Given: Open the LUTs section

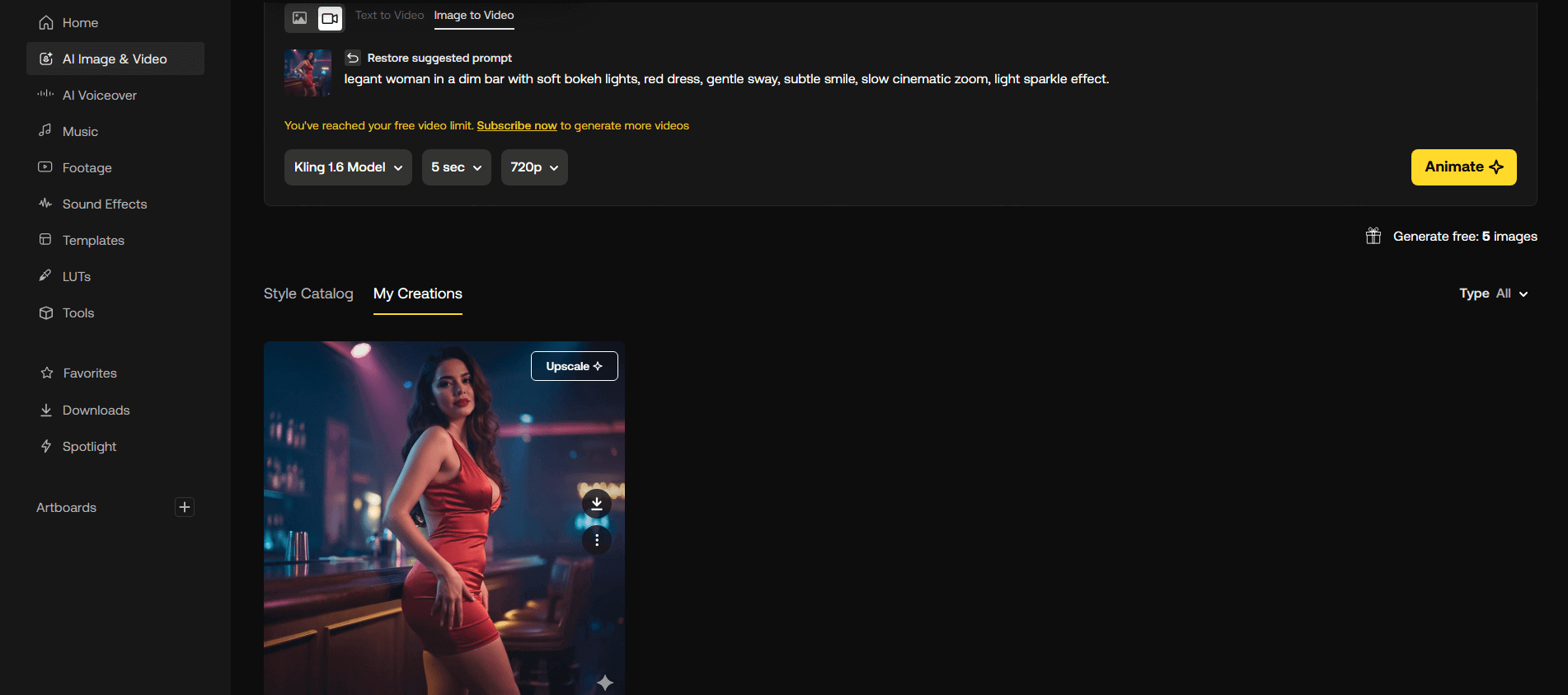Looking at the screenshot, I should pyautogui.click(x=76, y=276).
